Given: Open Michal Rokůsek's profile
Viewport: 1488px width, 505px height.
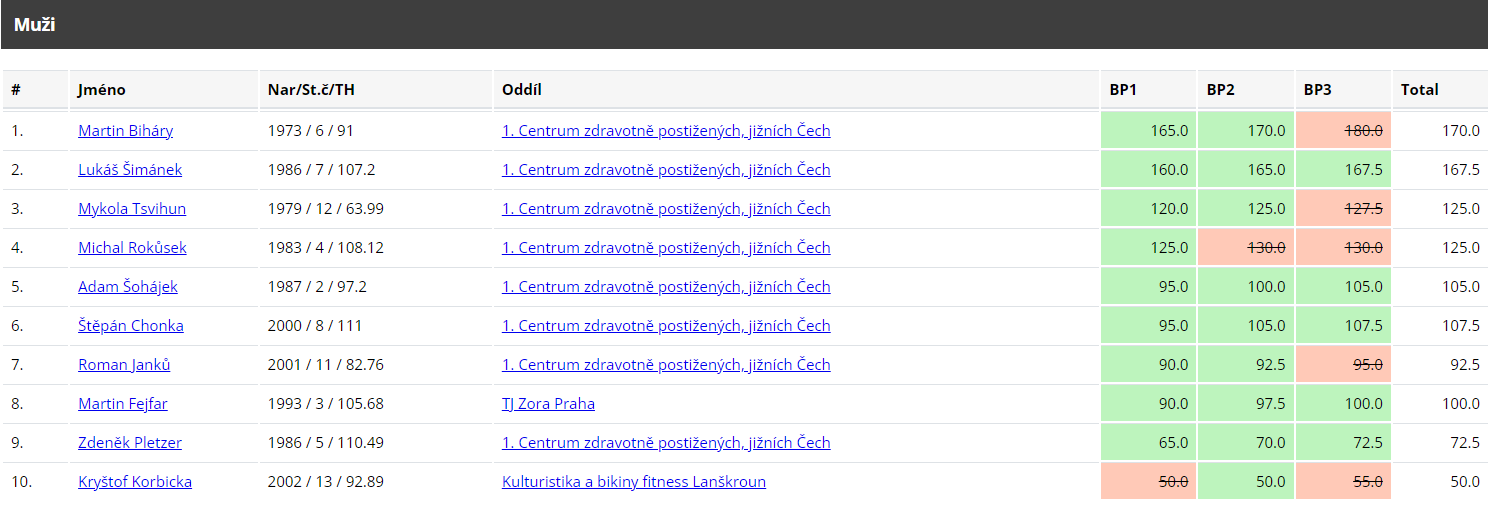Looking at the screenshot, I should [x=132, y=248].
